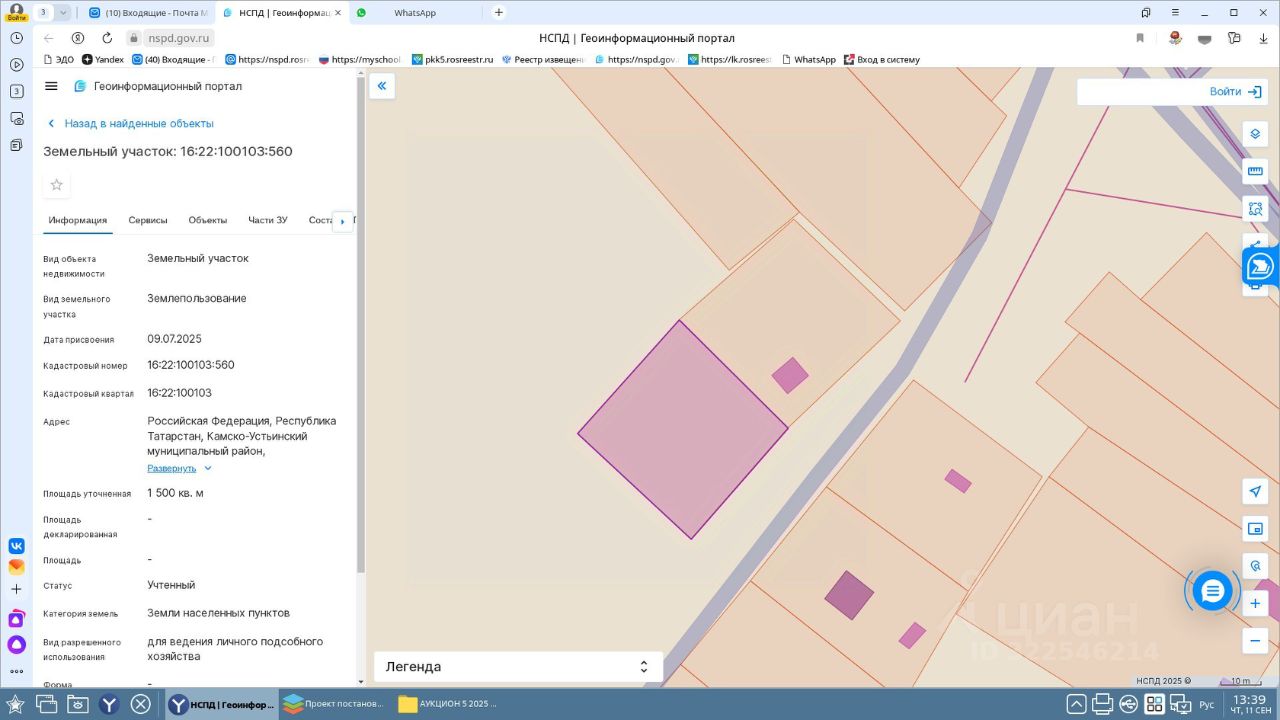Click the locate-me navigation arrow
The height and width of the screenshot is (720, 1280).
point(1255,491)
